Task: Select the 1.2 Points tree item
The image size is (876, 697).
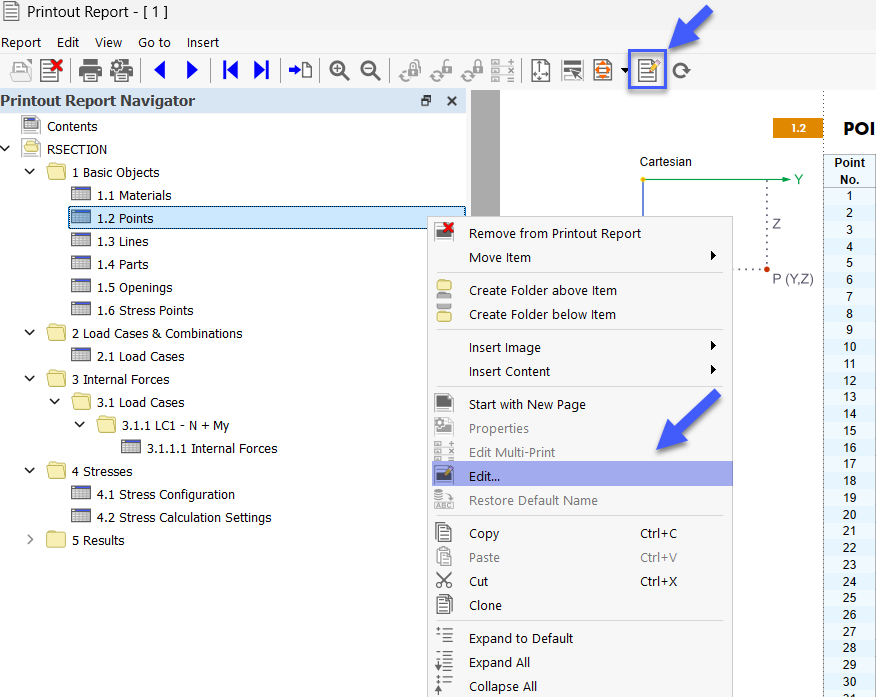Action: [x=266, y=218]
